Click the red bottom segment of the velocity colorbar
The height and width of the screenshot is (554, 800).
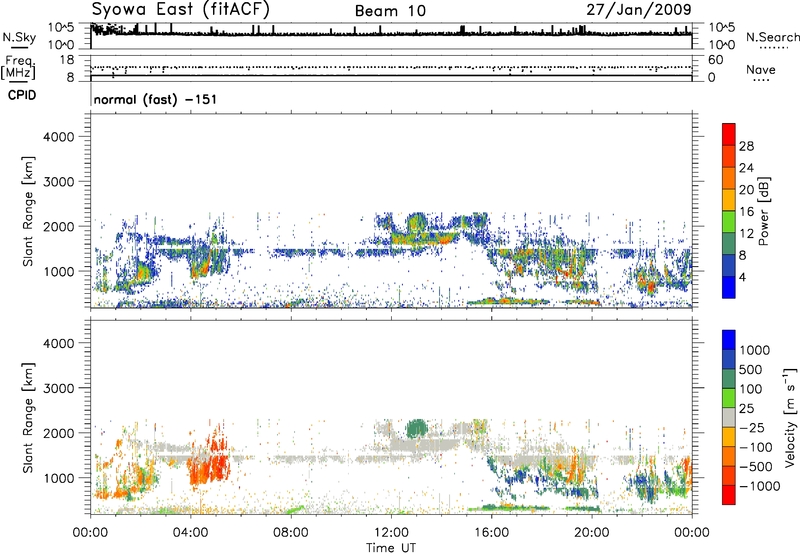tap(729, 495)
